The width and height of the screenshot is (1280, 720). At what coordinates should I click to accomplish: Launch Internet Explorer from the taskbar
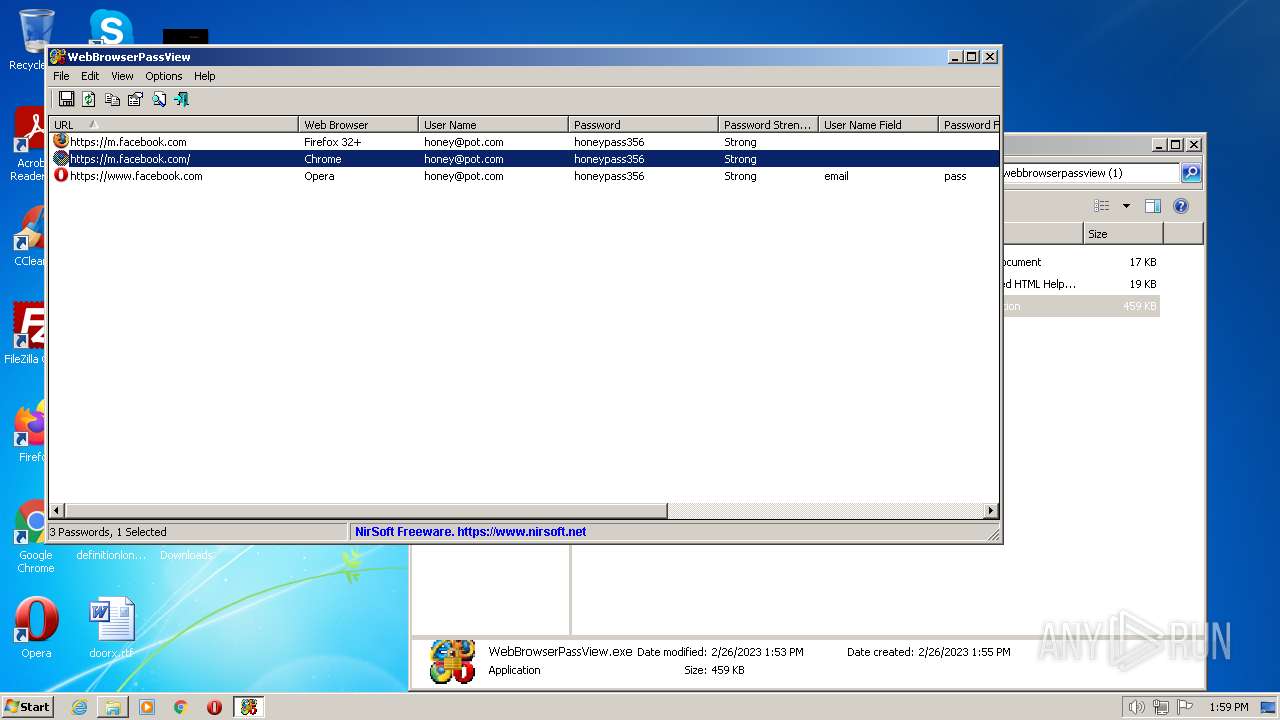pyautogui.click(x=79, y=707)
